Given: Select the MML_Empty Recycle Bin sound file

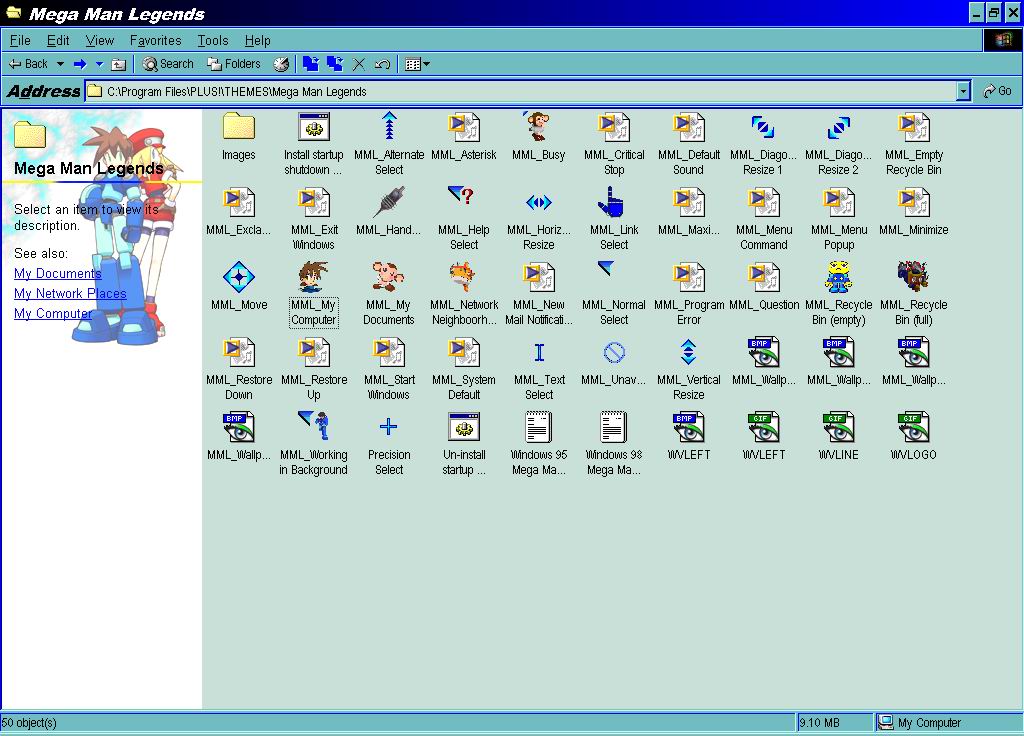Looking at the screenshot, I should (914, 144).
